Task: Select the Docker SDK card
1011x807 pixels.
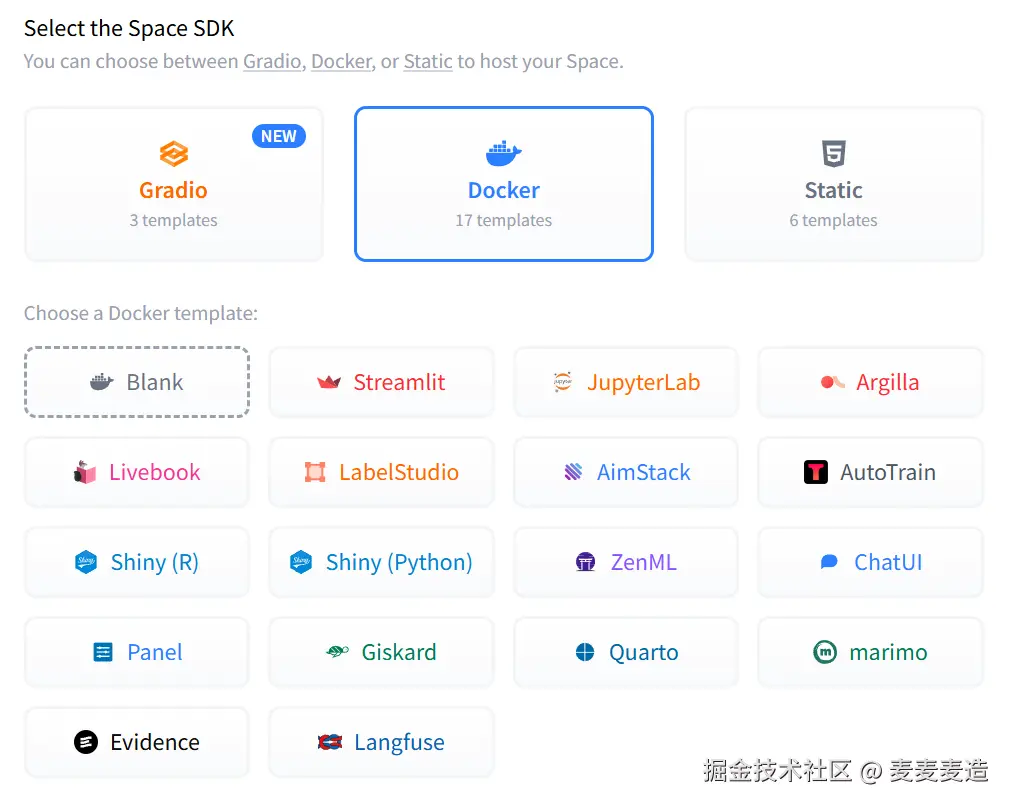Action: point(504,184)
